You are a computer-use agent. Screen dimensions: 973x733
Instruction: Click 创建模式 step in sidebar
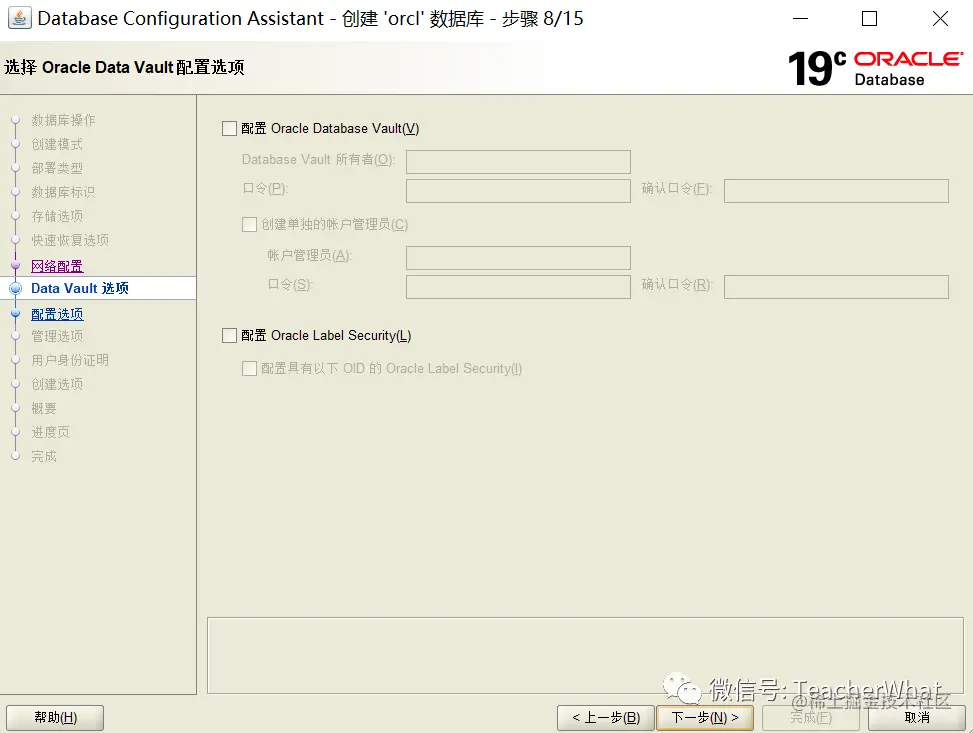(57, 144)
